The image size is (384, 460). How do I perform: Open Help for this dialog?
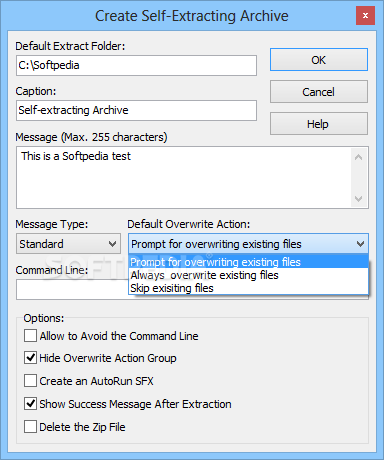(319, 124)
